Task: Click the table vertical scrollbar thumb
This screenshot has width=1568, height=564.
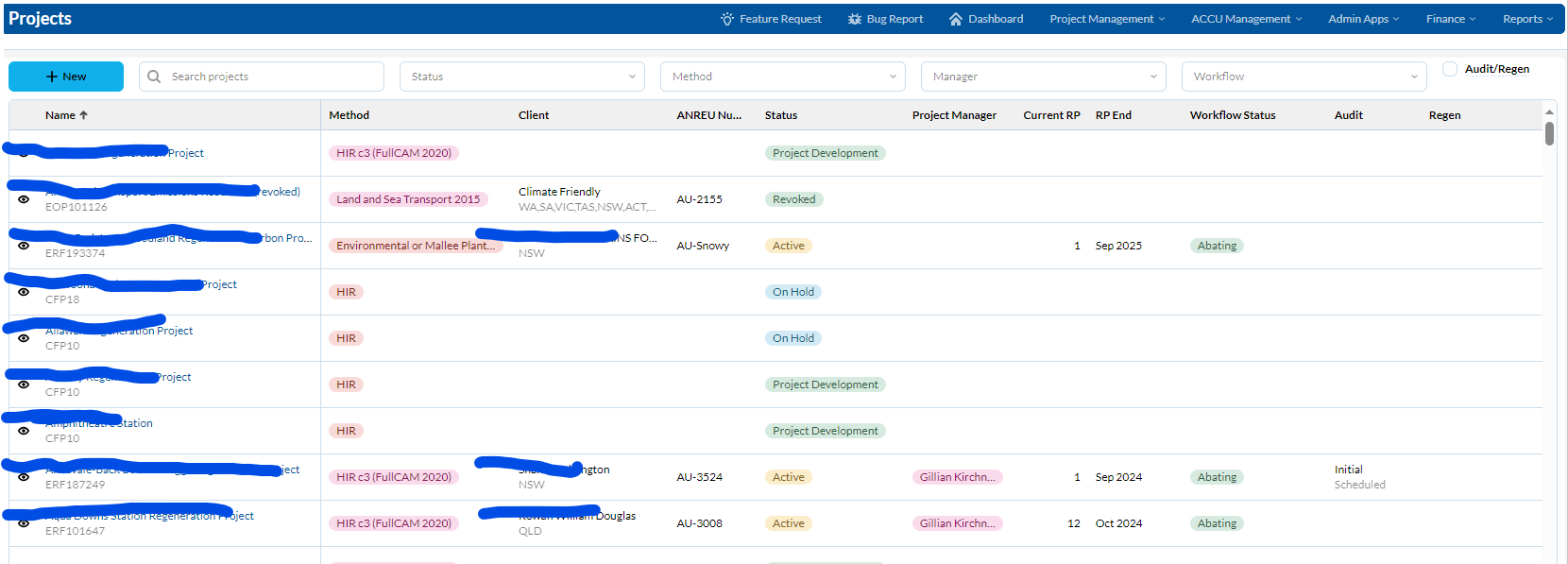Action: coord(1549,133)
